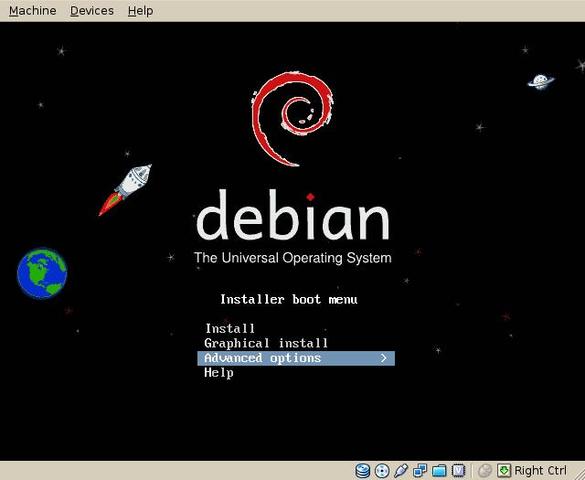The width and height of the screenshot is (585, 480).
Task: Select Graphical install boot option
Action: [266, 343]
